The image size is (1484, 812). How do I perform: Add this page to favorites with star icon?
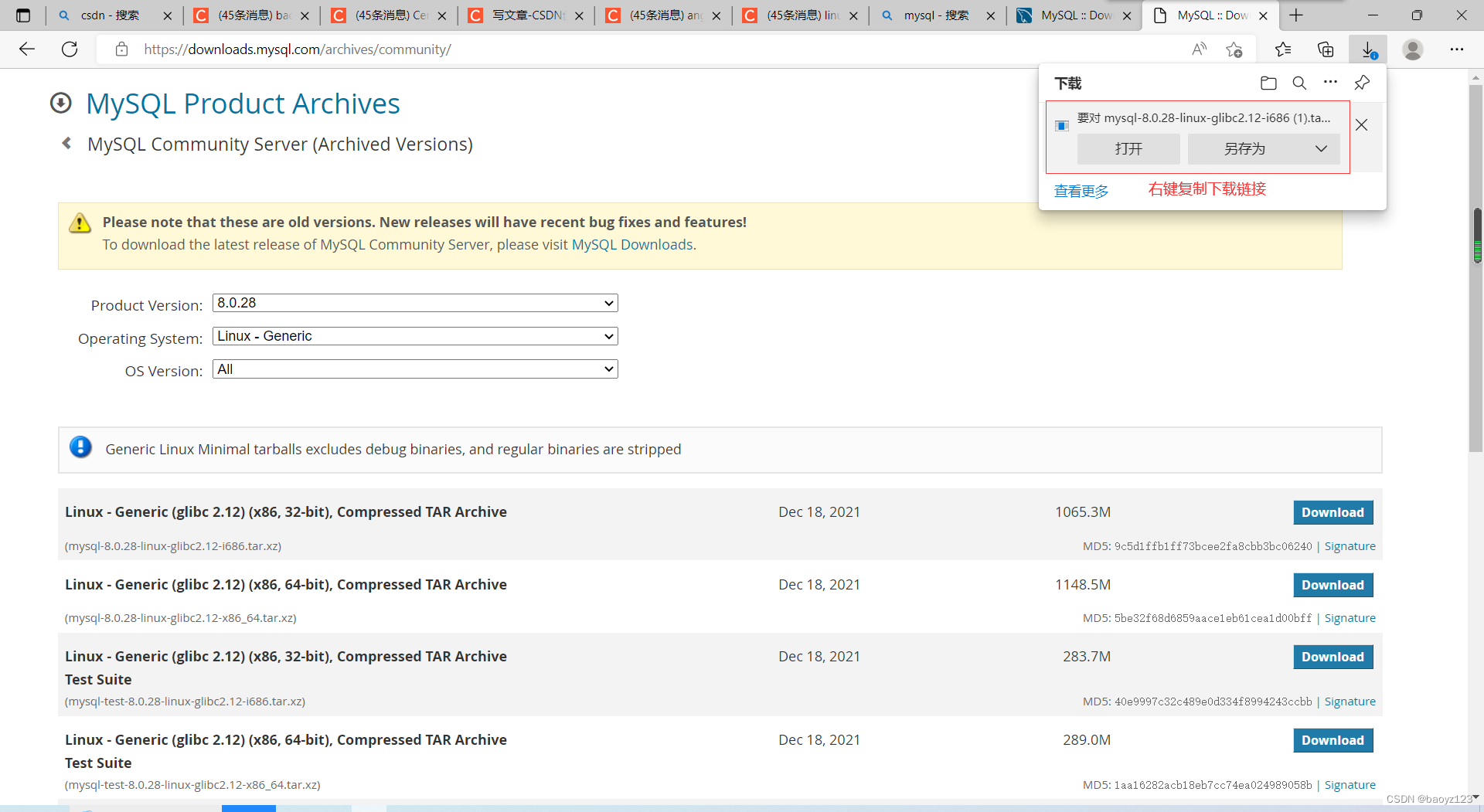point(1234,49)
